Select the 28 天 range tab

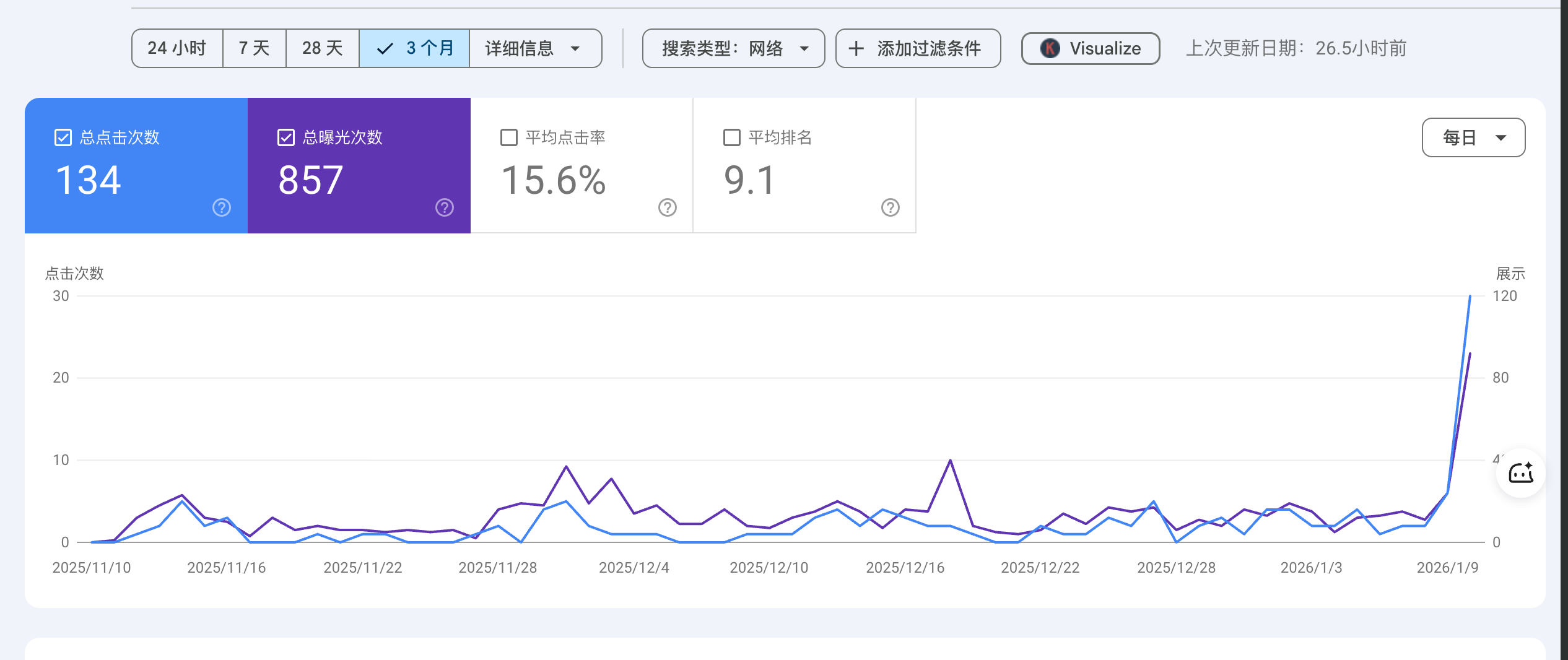(x=322, y=48)
